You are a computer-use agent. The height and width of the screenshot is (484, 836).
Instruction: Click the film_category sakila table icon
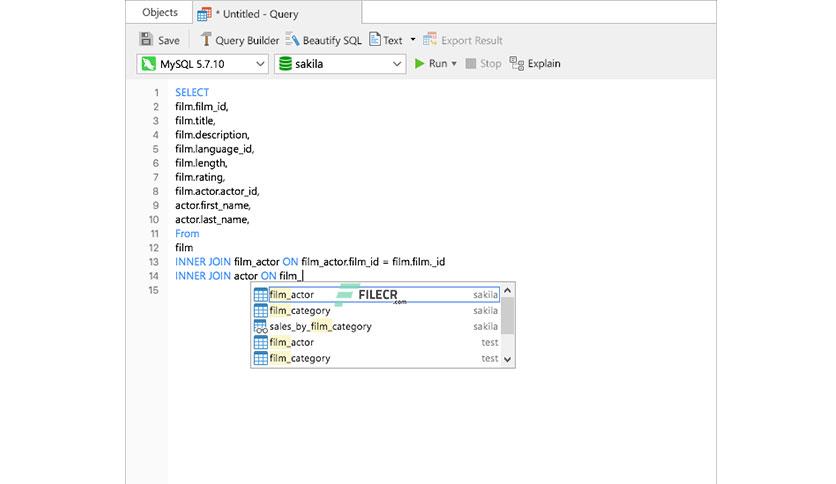260,310
